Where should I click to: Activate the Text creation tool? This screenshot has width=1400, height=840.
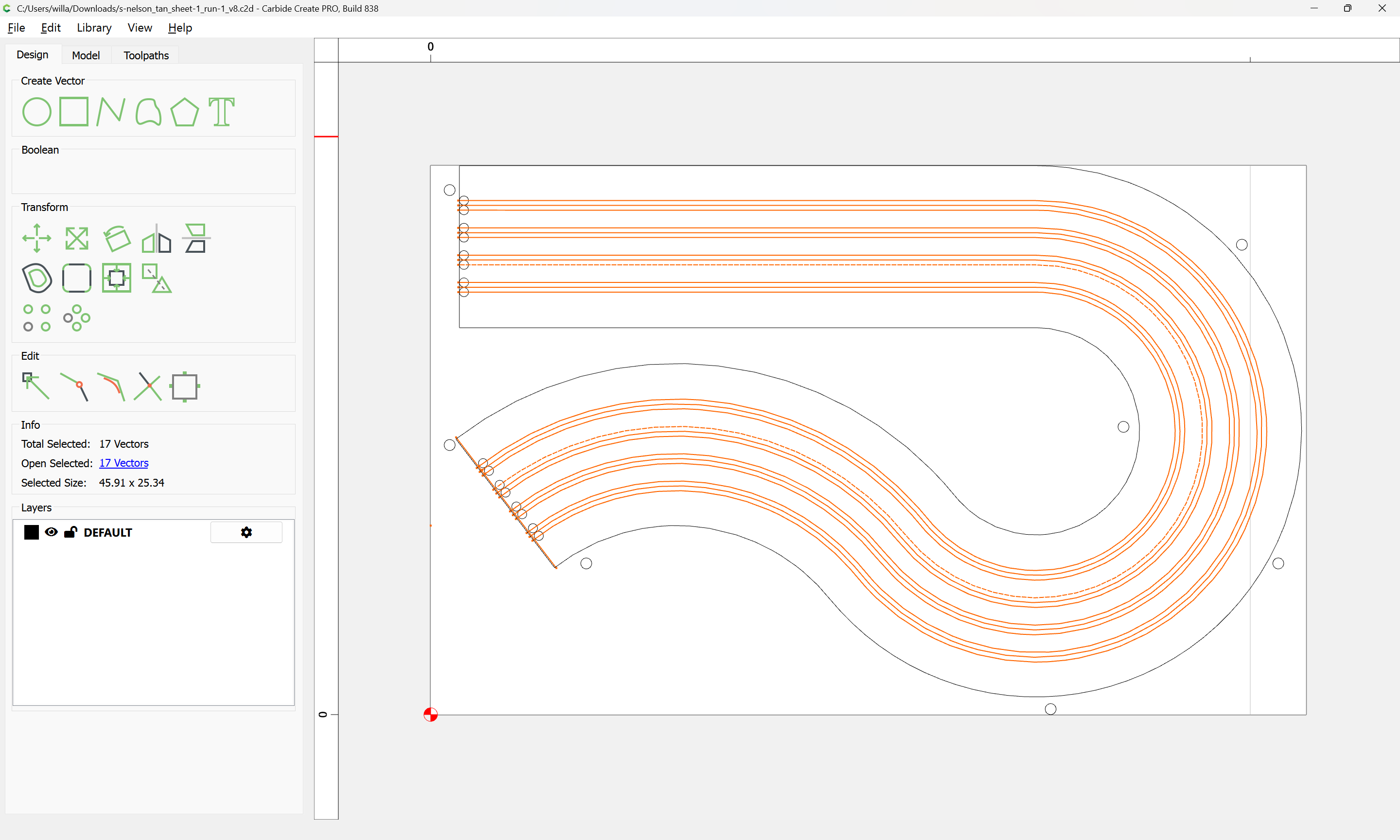(221, 111)
